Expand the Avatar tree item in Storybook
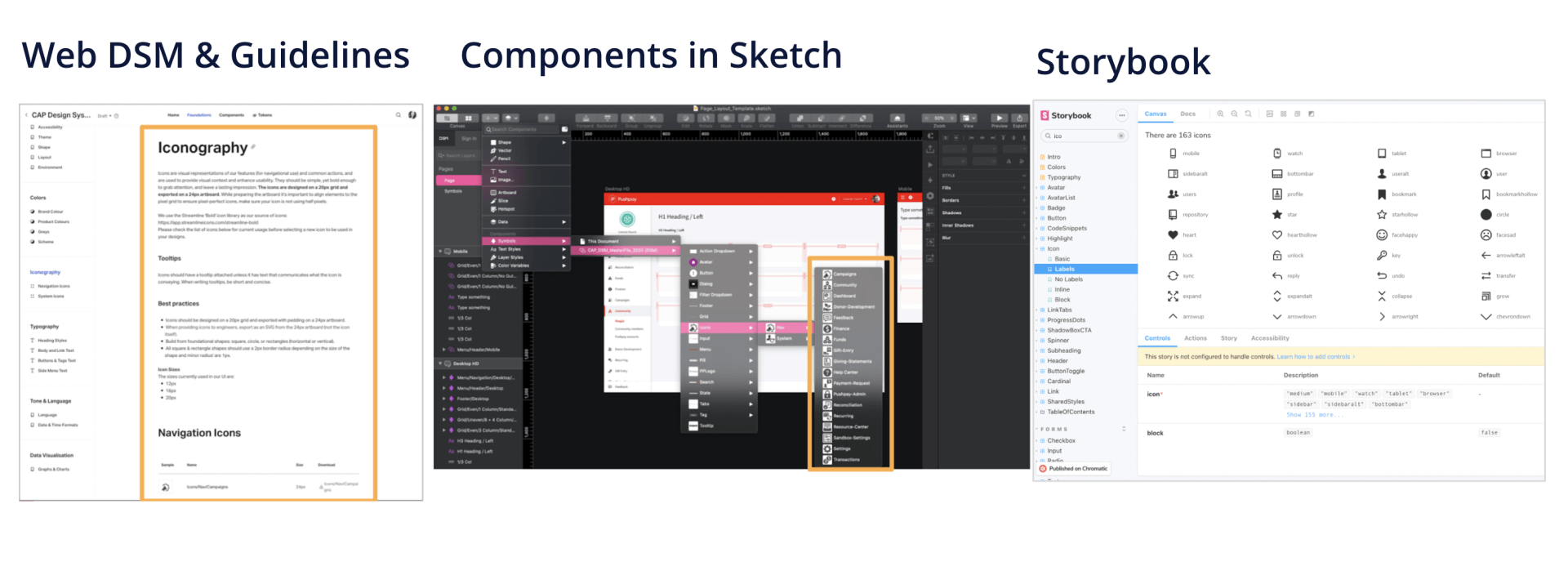1568x571 pixels. [x=1037, y=188]
